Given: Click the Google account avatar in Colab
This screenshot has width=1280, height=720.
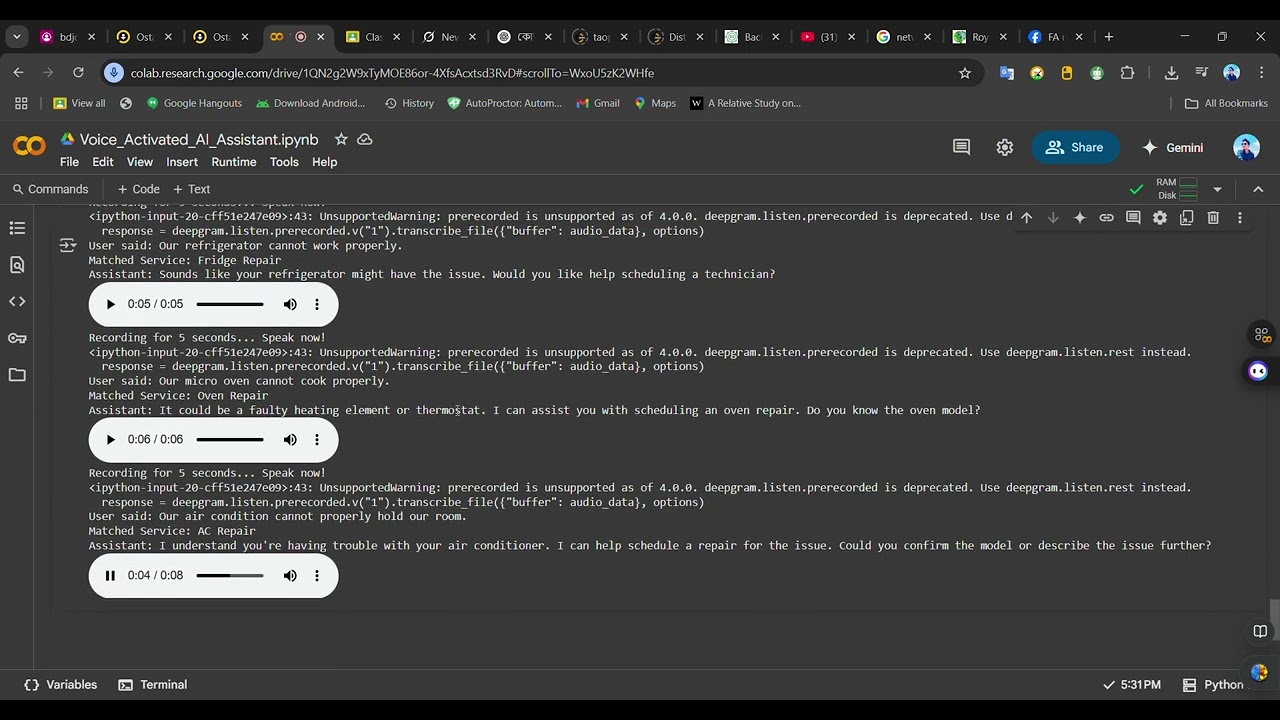Looking at the screenshot, I should click(1246, 147).
